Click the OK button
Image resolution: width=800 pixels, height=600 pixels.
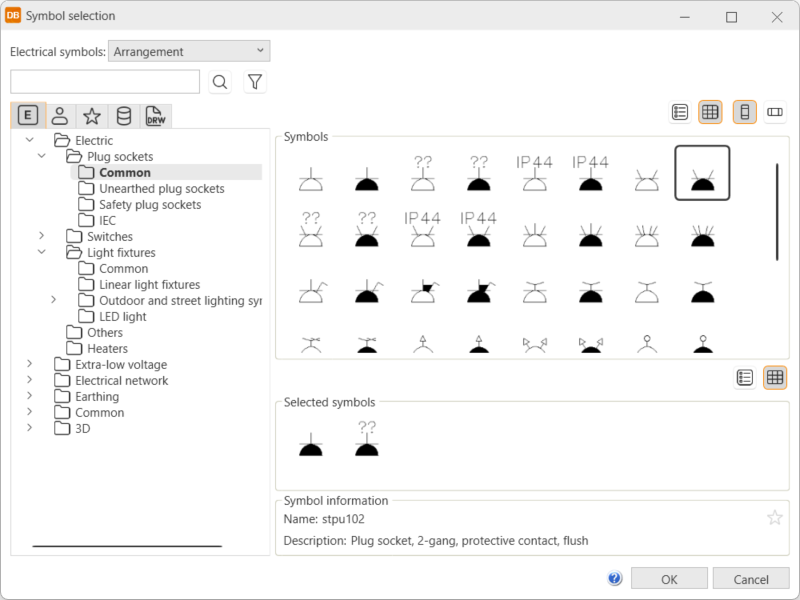click(669, 579)
